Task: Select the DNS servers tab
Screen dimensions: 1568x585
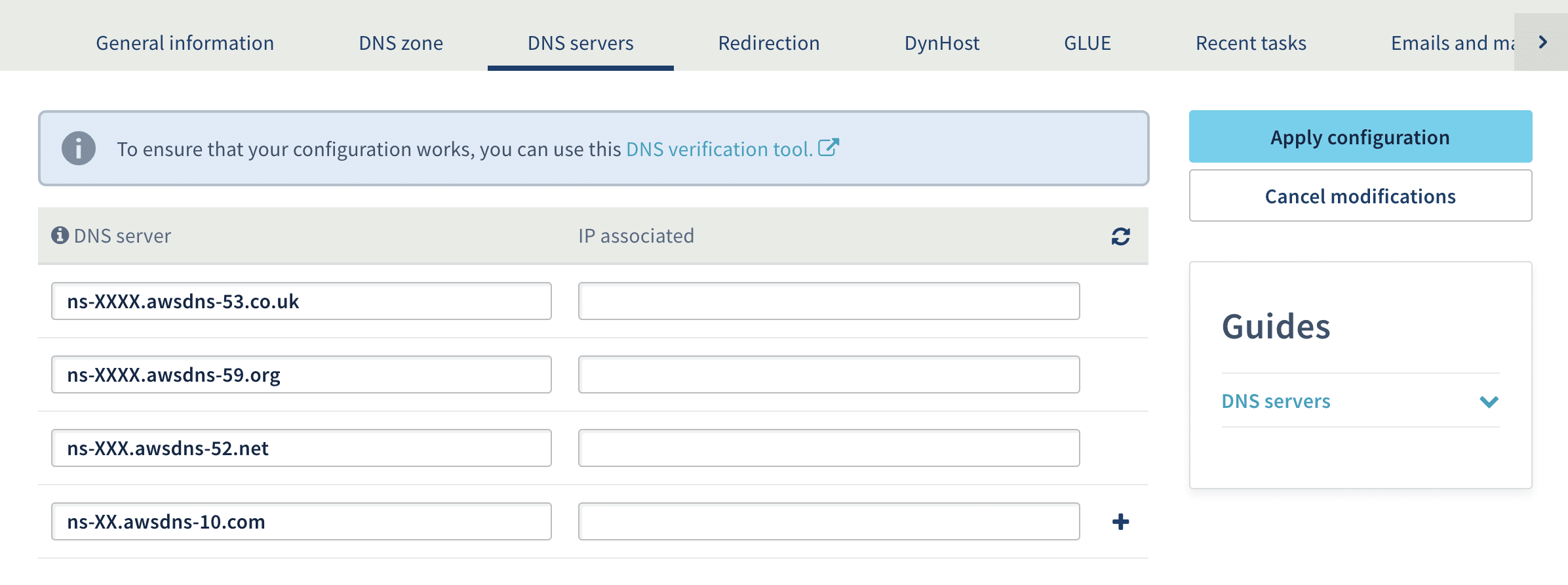Action: [x=580, y=43]
